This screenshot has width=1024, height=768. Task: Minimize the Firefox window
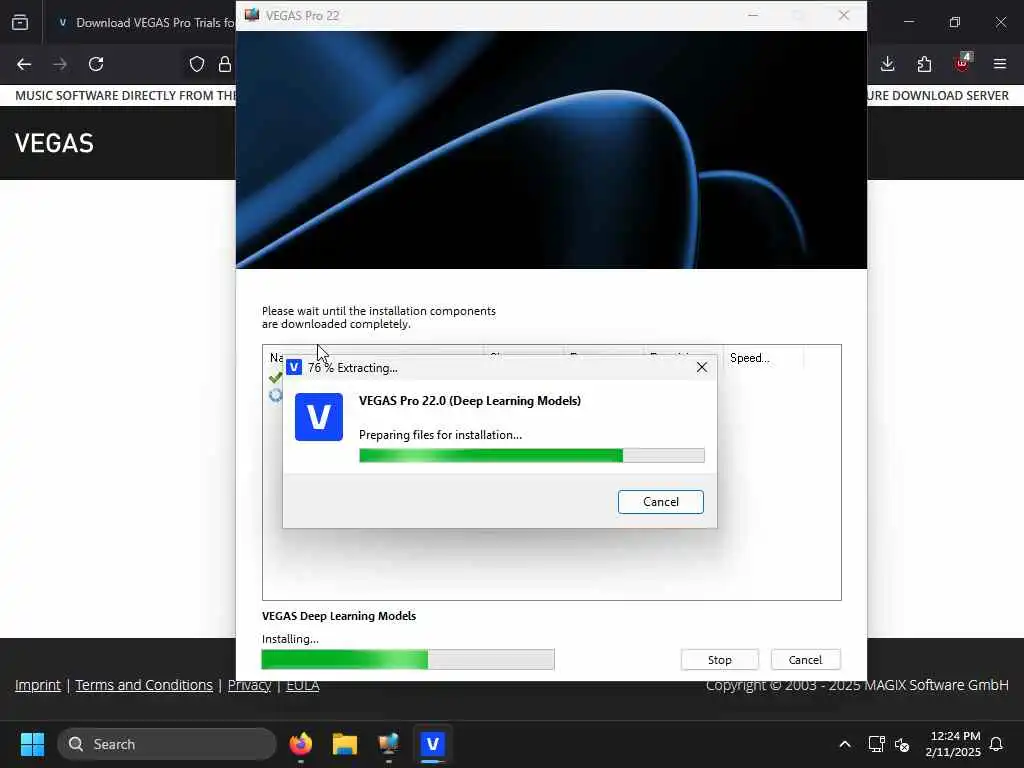[x=908, y=22]
